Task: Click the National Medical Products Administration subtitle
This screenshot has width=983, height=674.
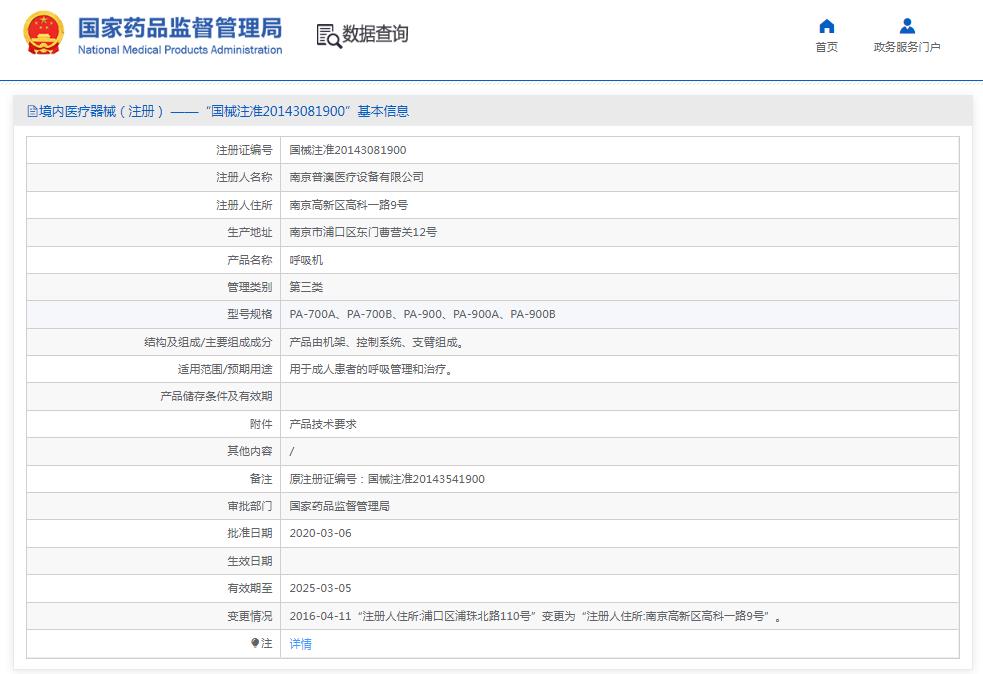Action: (x=180, y=50)
